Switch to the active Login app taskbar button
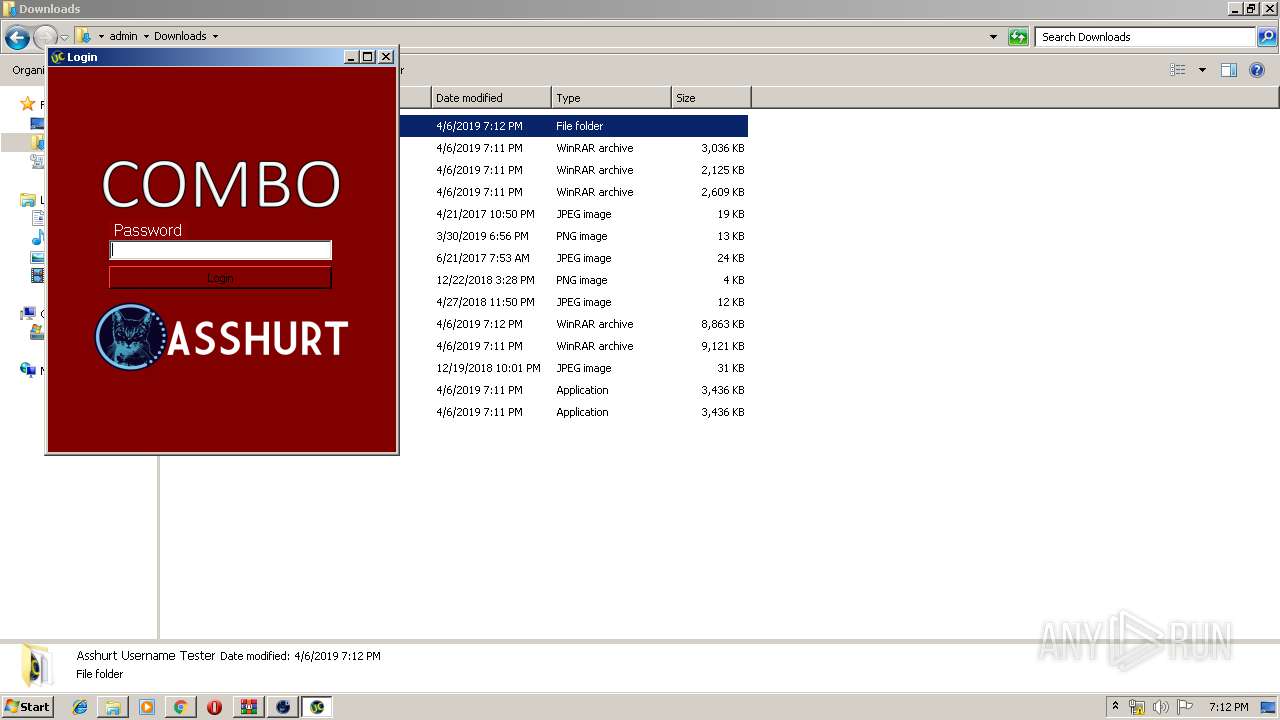Screen dimensions: 1280x720 point(317,707)
